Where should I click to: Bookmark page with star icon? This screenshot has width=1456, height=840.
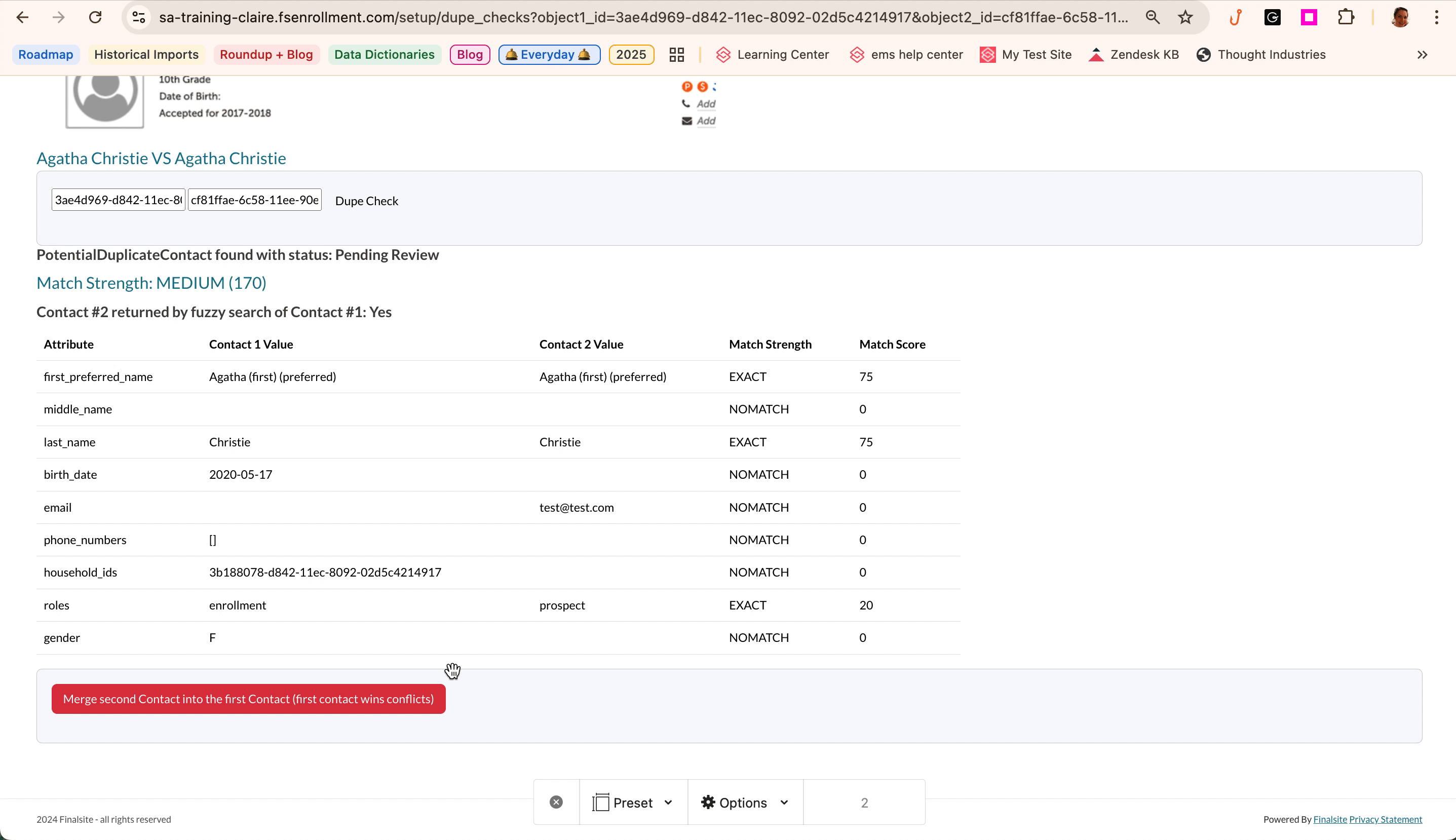(1185, 17)
